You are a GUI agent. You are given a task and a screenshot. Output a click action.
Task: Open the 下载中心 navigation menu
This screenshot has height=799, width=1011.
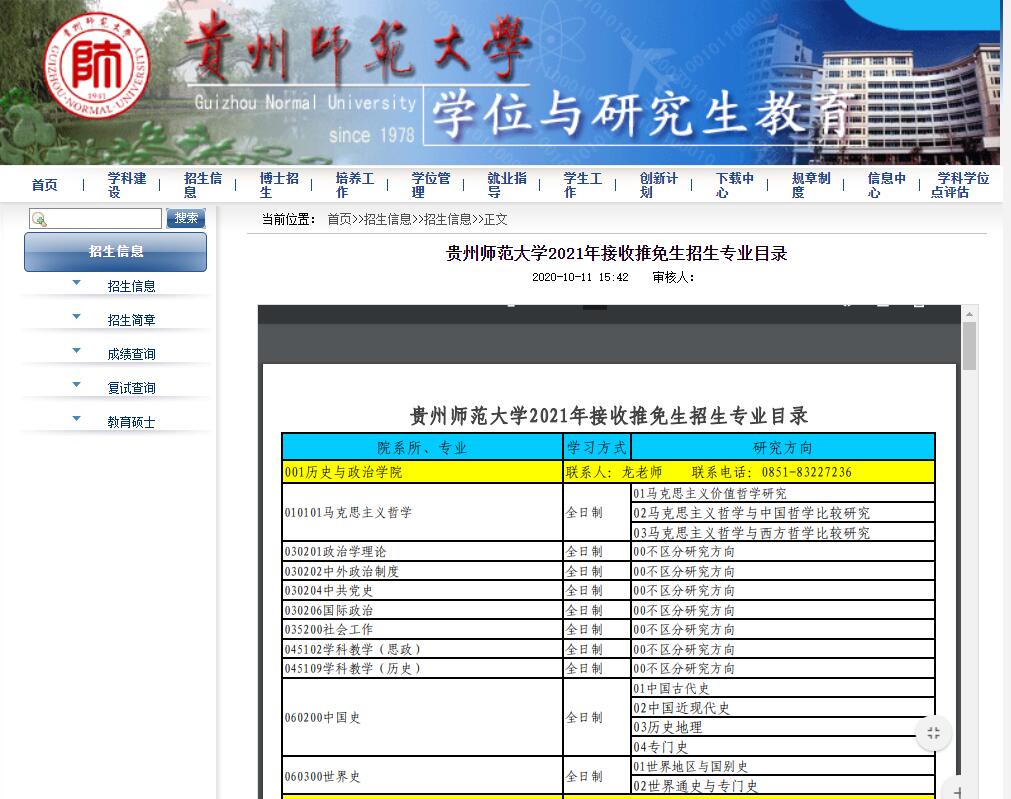735,185
